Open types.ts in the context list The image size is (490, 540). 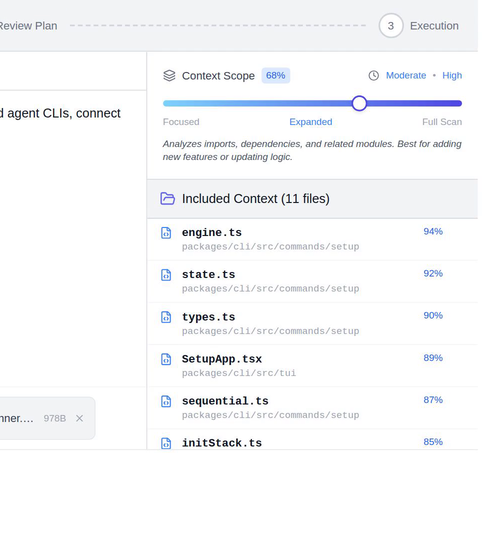[312, 323]
